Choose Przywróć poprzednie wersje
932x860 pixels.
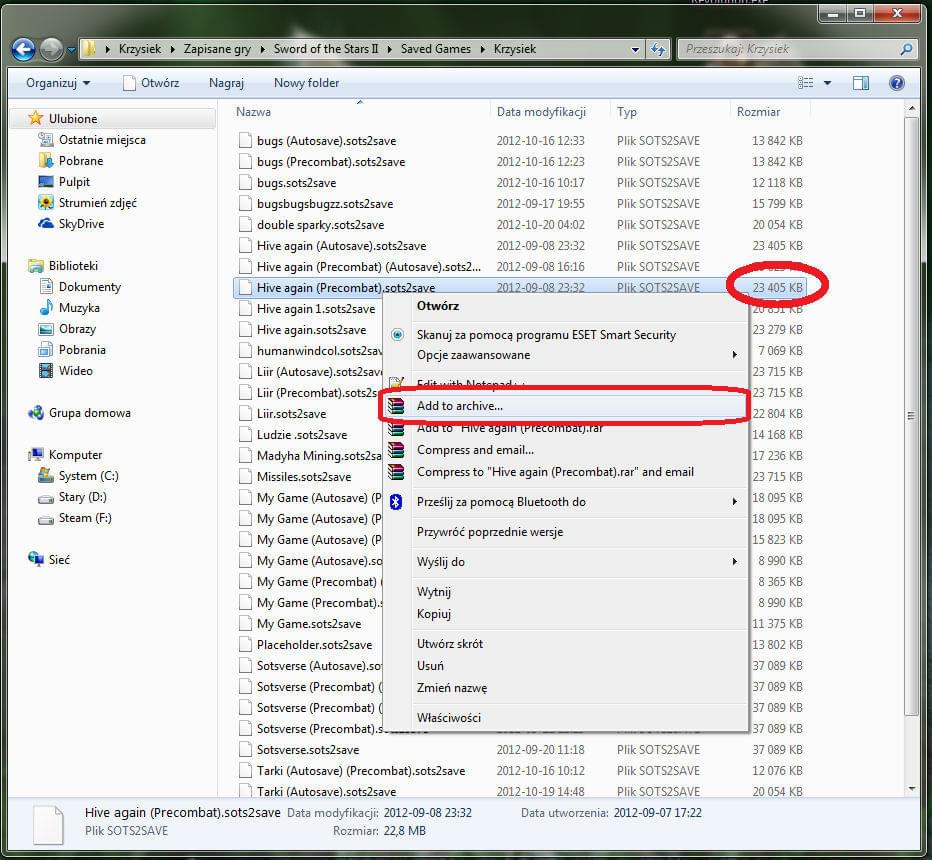(565, 532)
